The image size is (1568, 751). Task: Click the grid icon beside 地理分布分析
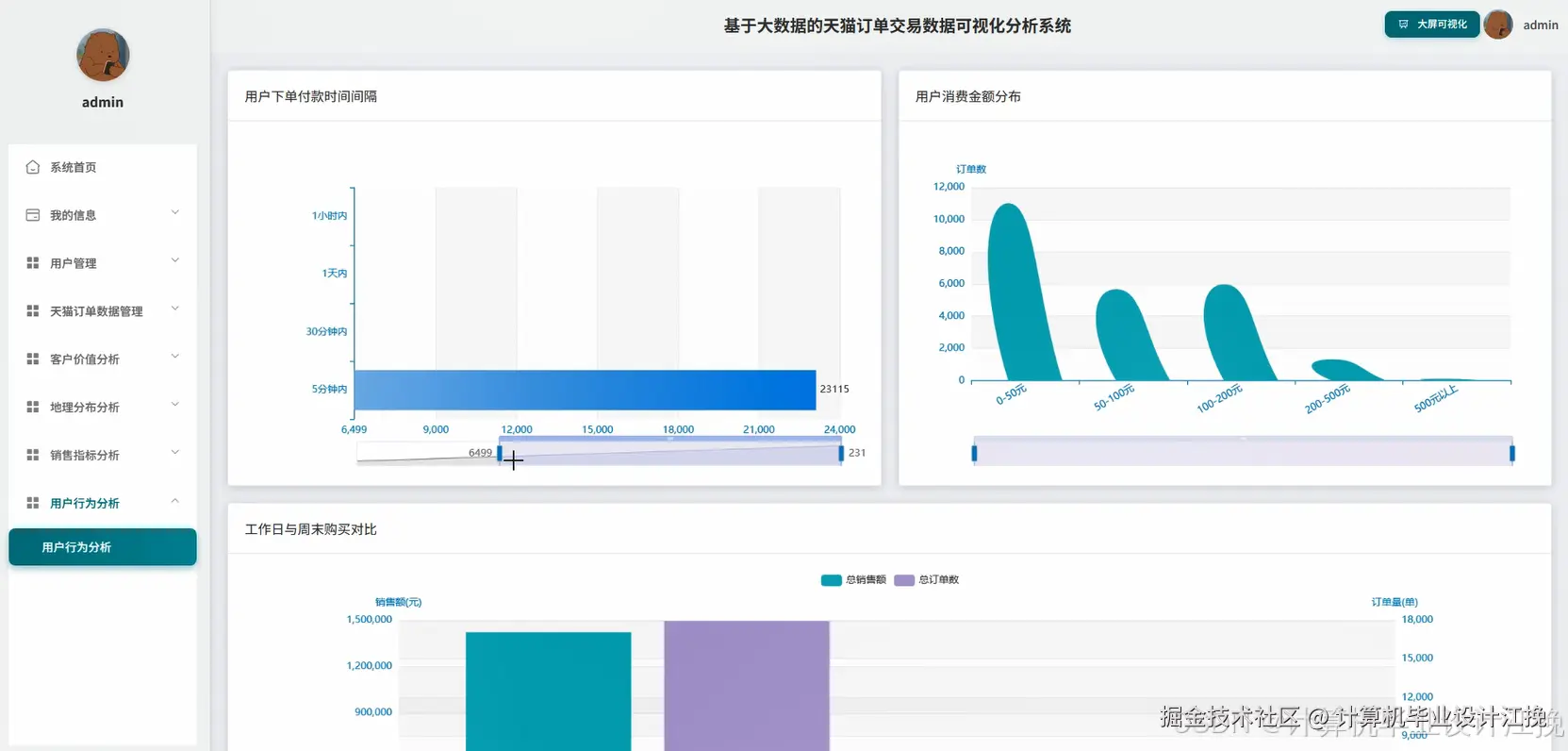33,408
